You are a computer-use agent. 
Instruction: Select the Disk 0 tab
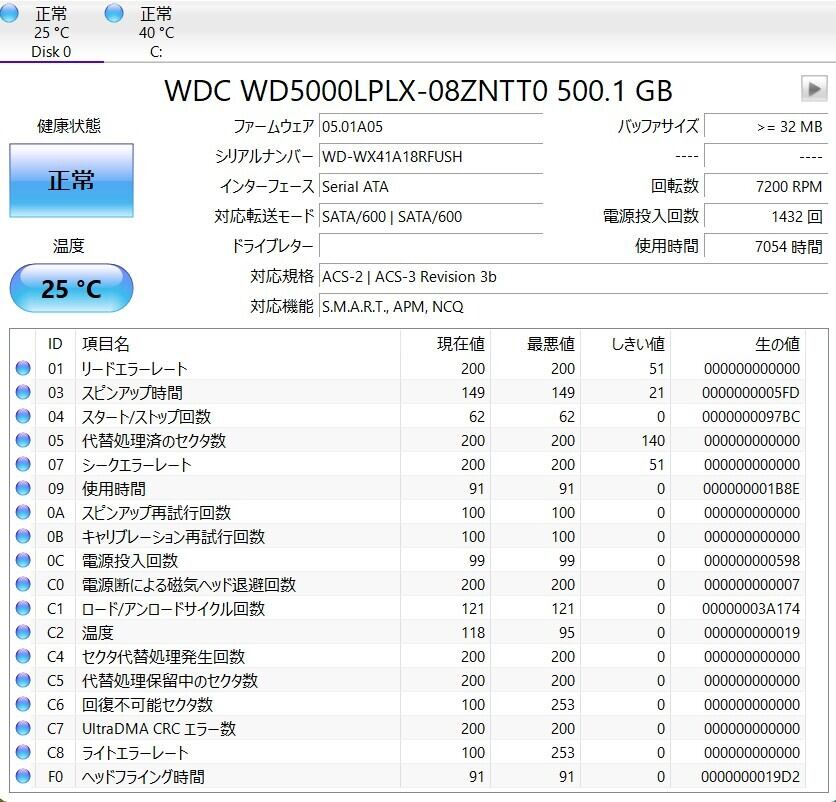coord(51,33)
